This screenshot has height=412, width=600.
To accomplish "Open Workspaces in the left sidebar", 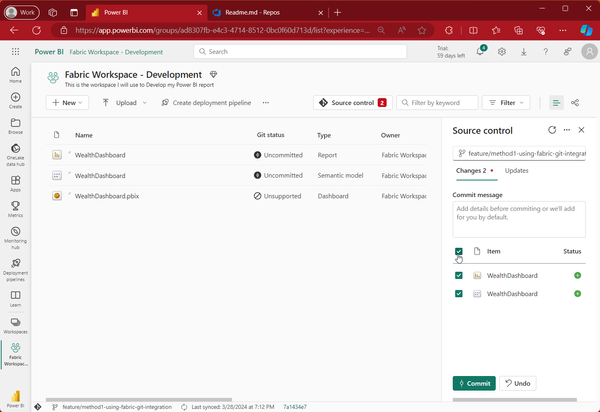I will (x=15, y=326).
